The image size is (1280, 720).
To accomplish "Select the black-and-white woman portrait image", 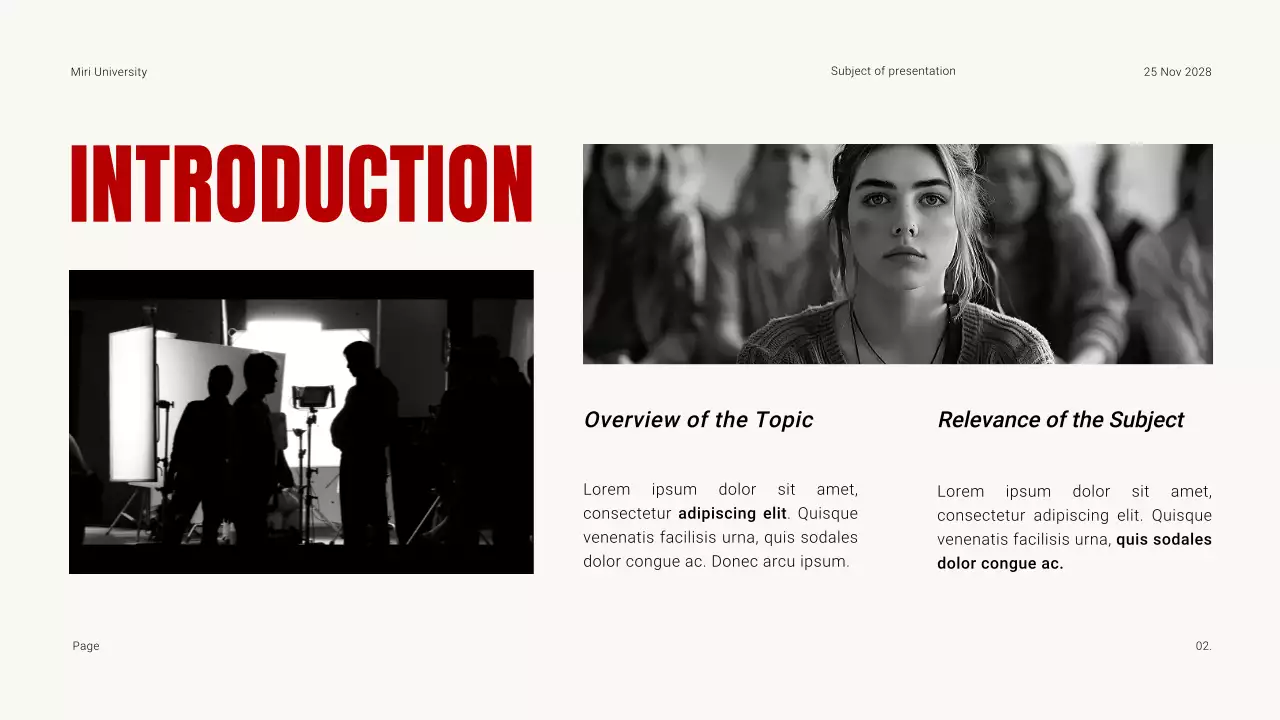I will (897, 254).
